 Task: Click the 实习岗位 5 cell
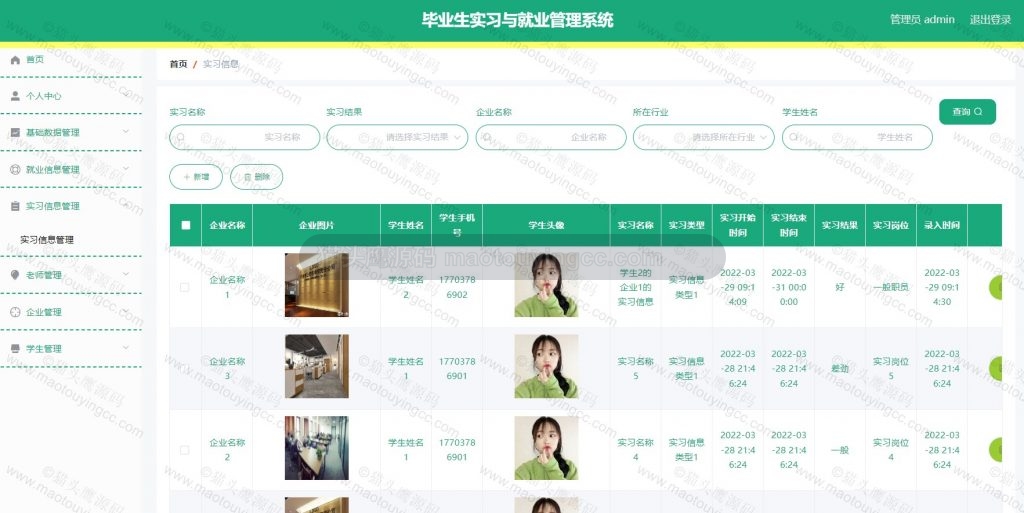click(891, 368)
